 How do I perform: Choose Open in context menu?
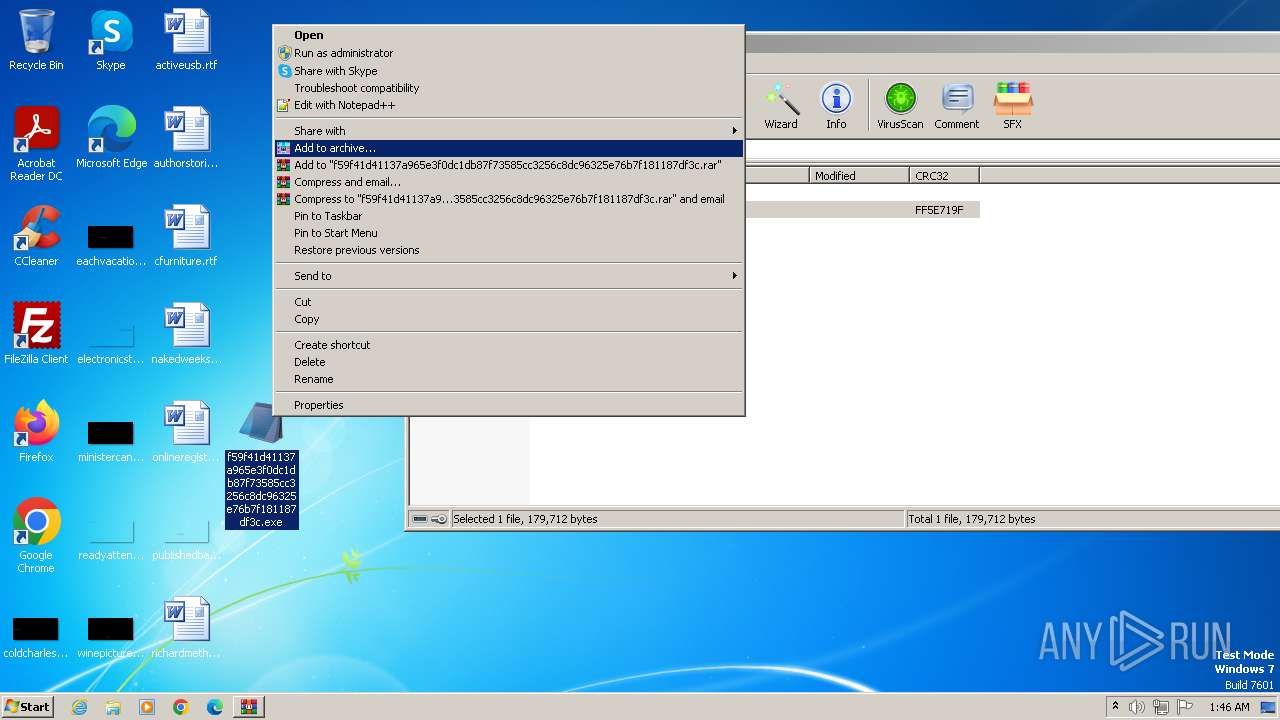click(509, 36)
